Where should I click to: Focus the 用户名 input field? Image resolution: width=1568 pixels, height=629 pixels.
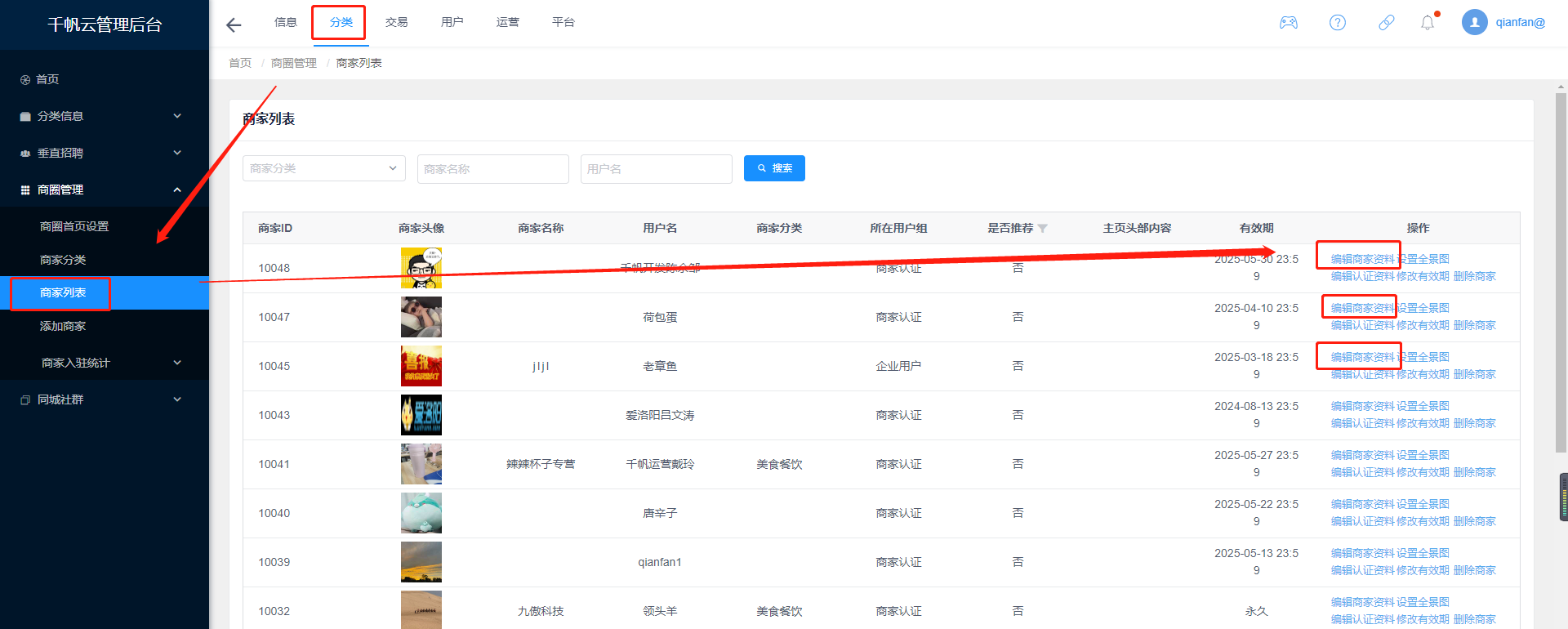(x=657, y=169)
